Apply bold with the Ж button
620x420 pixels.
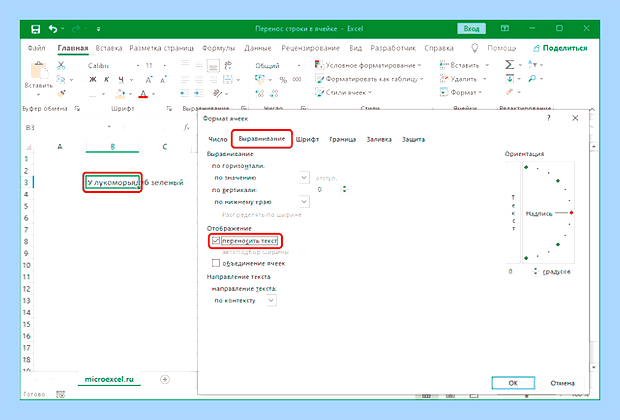tap(93, 79)
